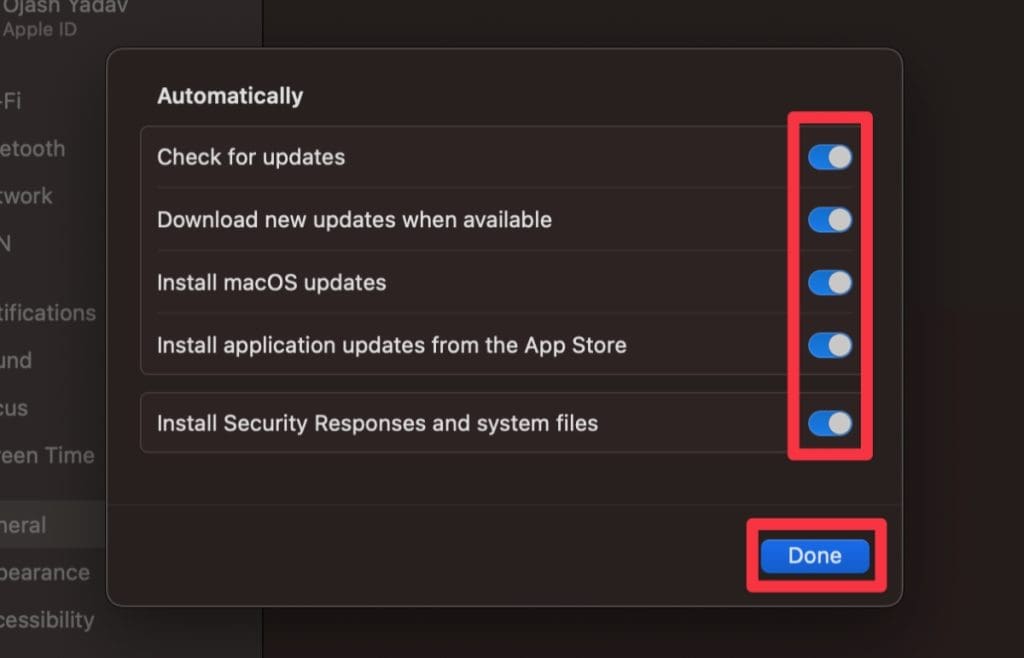The width and height of the screenshot is (1024, 658).
Task: Turn off Install macOS updates switch
Action: pos(830,283)
